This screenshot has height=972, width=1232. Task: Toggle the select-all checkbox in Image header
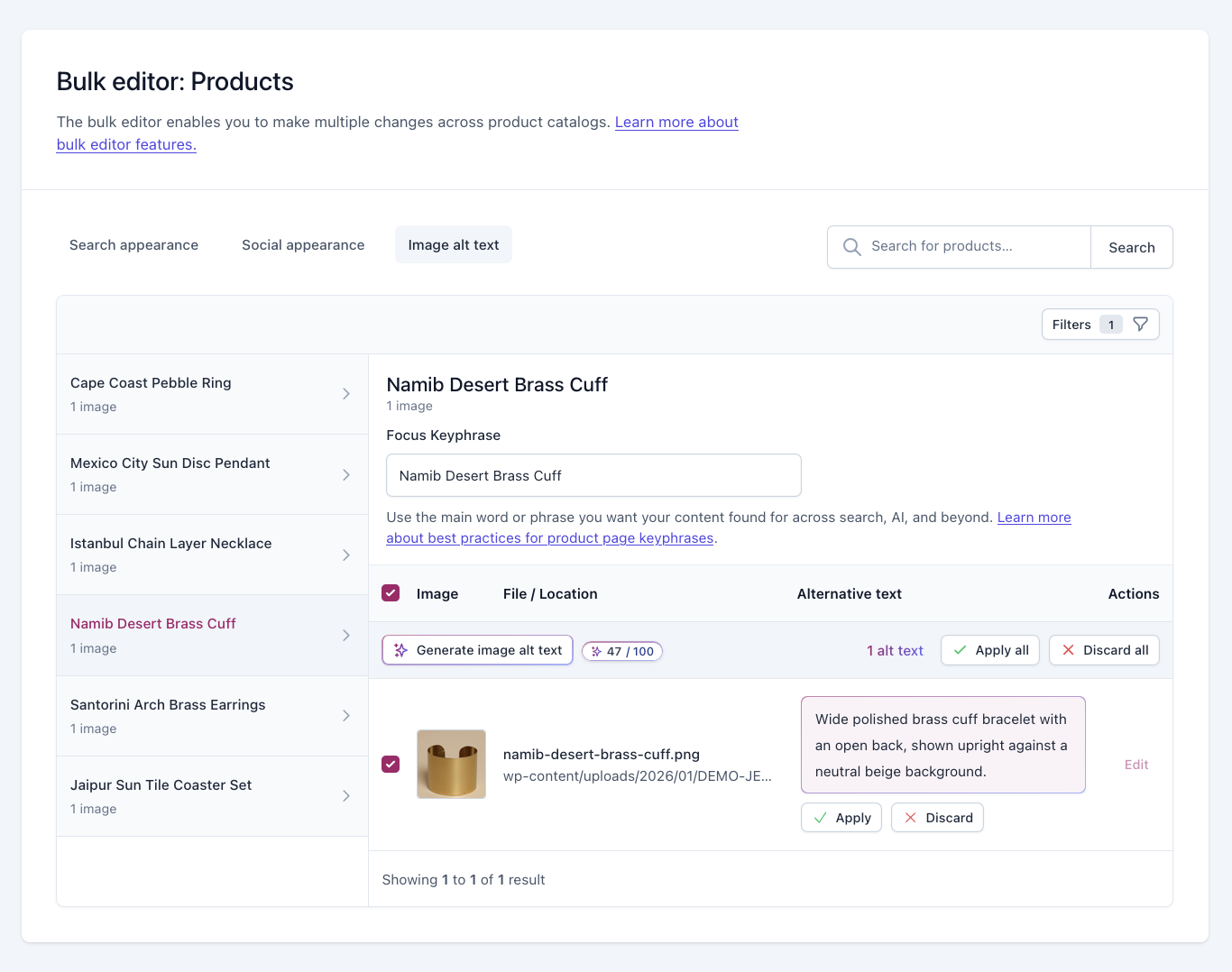point(391,593)
